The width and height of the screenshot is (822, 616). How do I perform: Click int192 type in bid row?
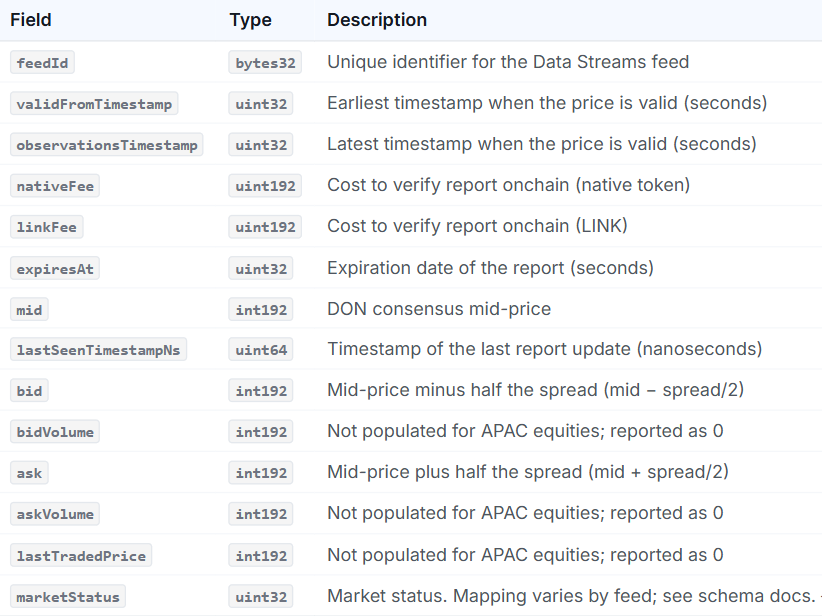[261, 391]
